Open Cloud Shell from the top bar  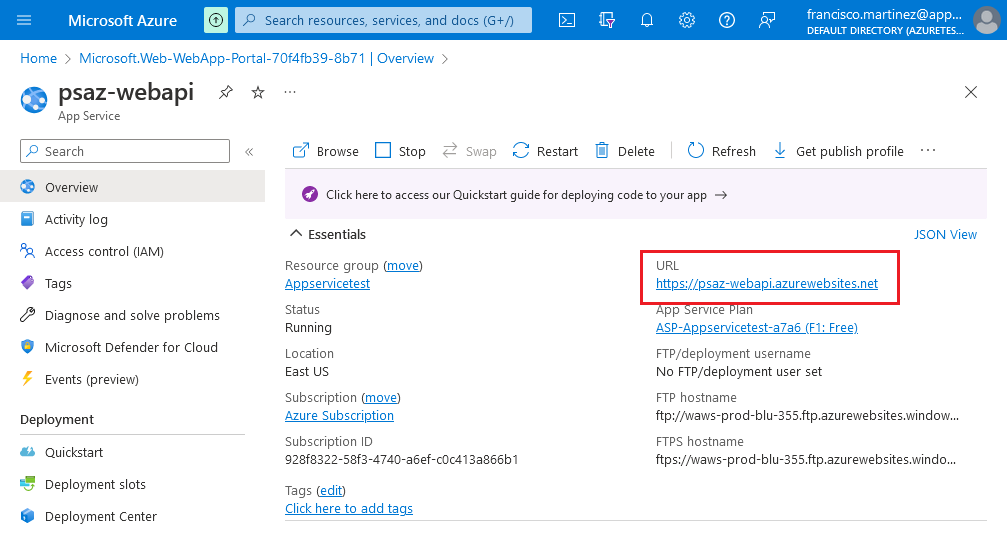567,20
